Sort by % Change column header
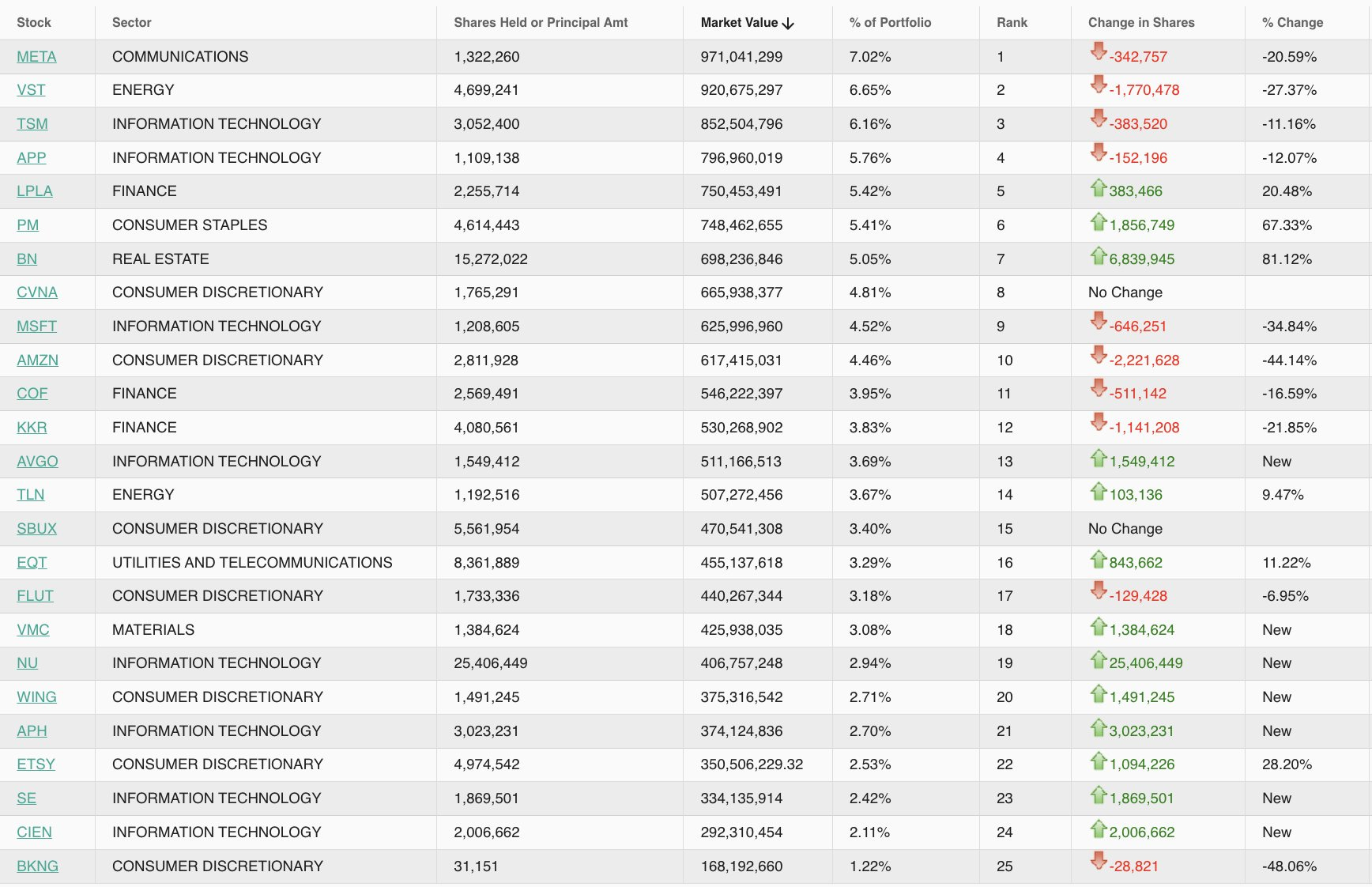This screenshot has height=887, width=1372. coord(1292,23)
